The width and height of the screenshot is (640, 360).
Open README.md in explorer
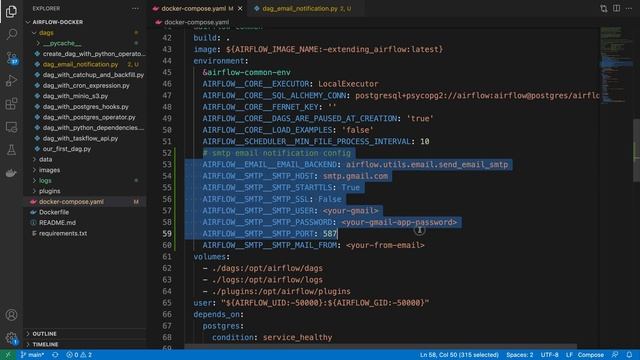point(57,223)
